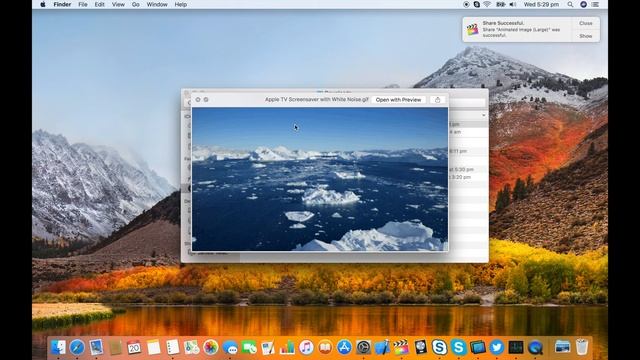This screenshot has width=640, height=360.
Task: Open Notes from the Dock
Action: point(153,347)
